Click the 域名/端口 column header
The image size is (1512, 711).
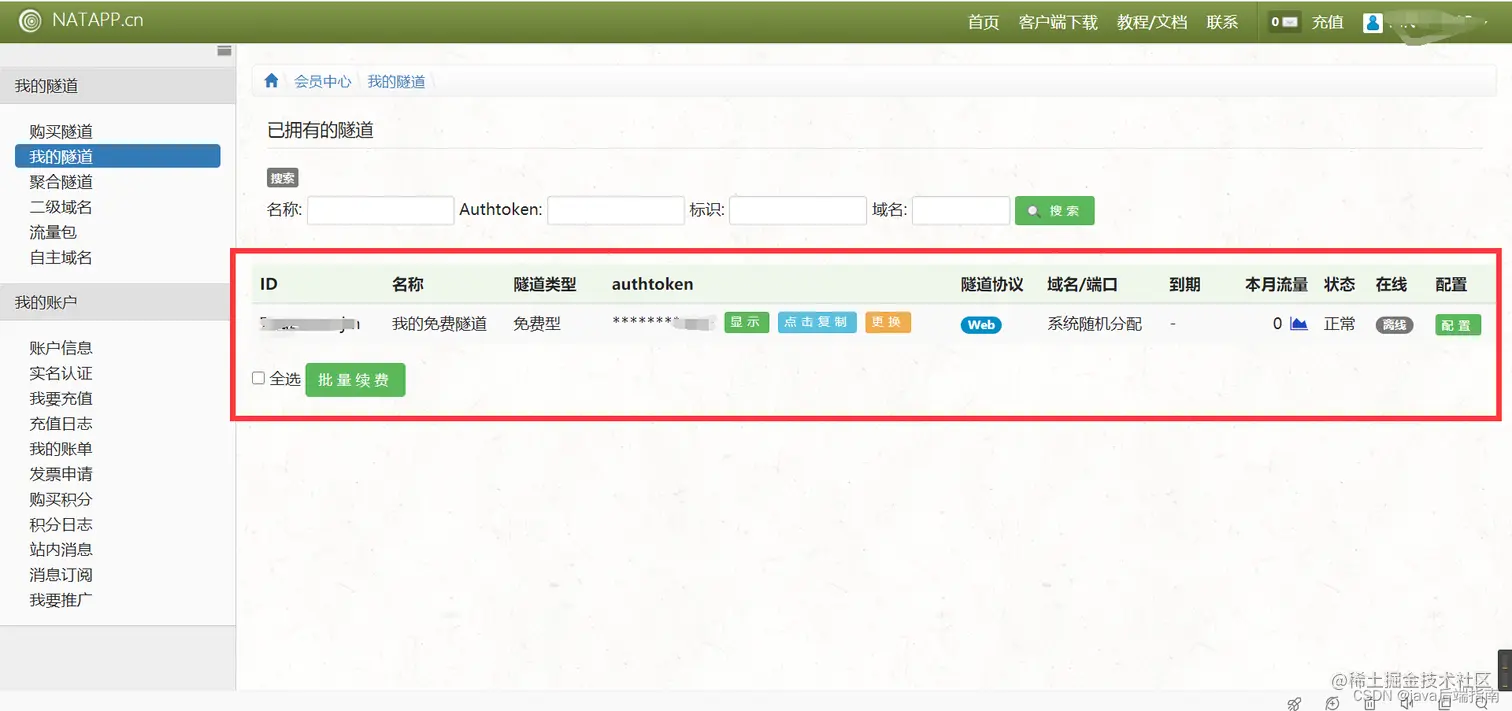tap(1082, 284)
